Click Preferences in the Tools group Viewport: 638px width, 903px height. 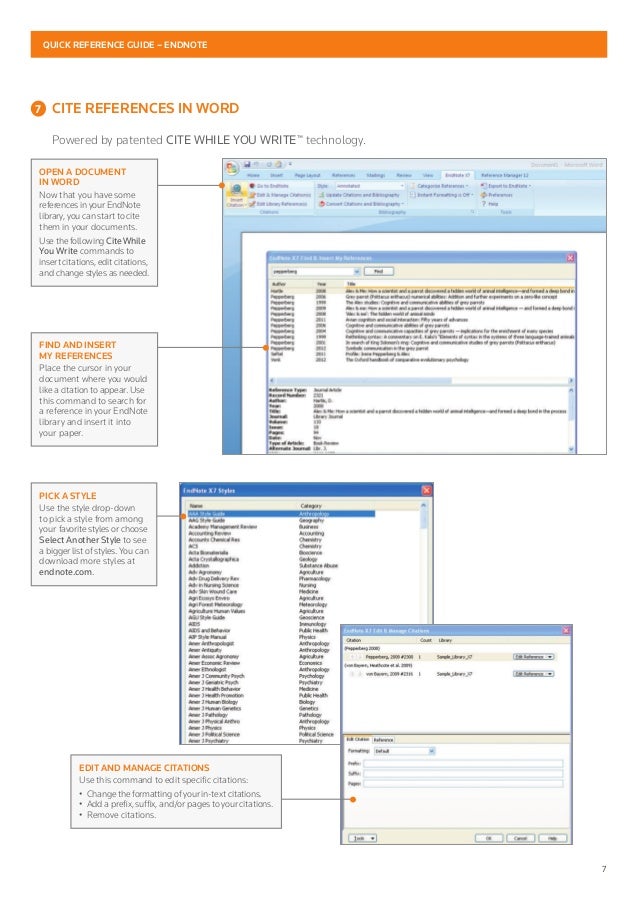(496, 195)
